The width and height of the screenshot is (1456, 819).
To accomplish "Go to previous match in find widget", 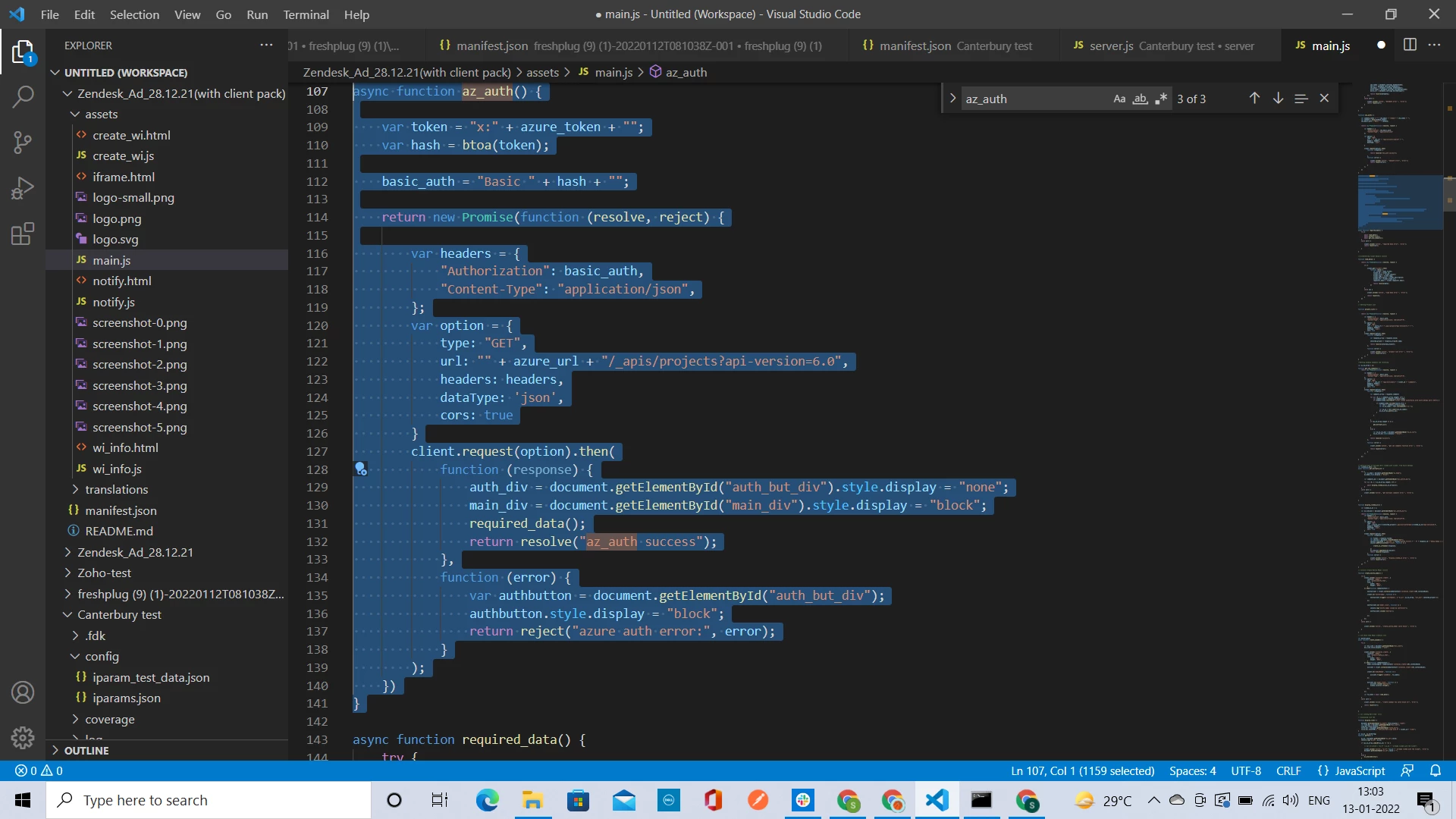I will [1254, 99].
